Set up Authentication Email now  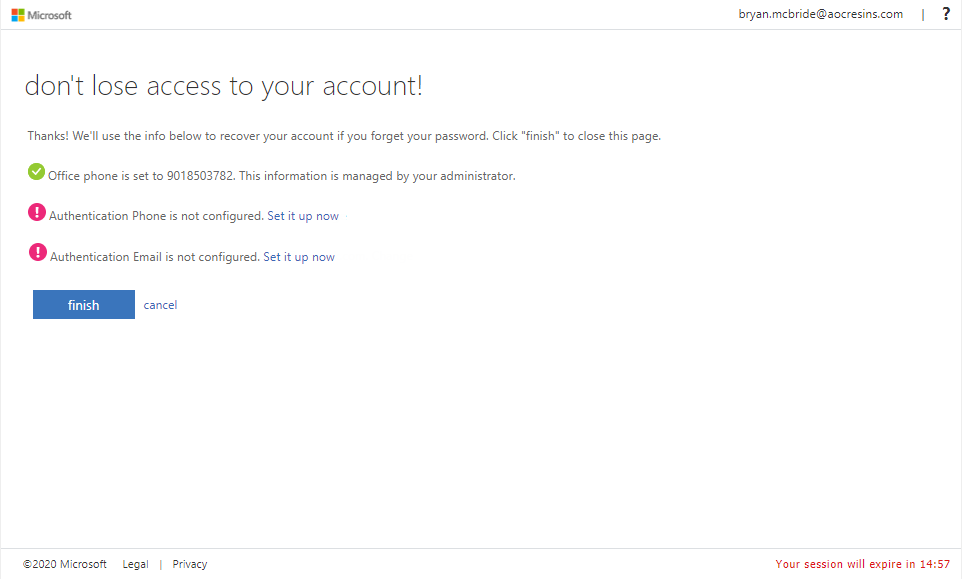pos(299,257)
